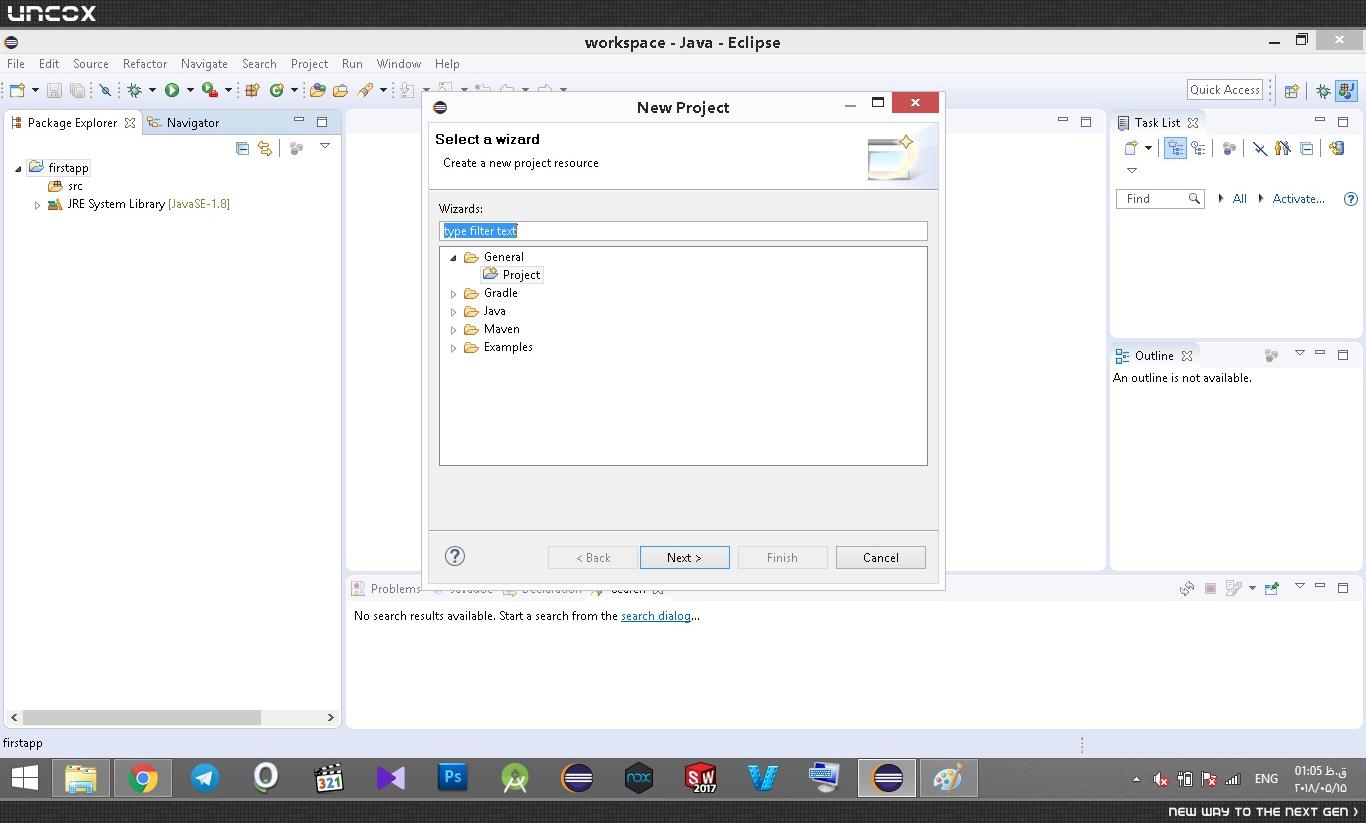Click Collapse All icon in Task List
This screenshot has width=1366, height=823.
tap(1306, 148)
